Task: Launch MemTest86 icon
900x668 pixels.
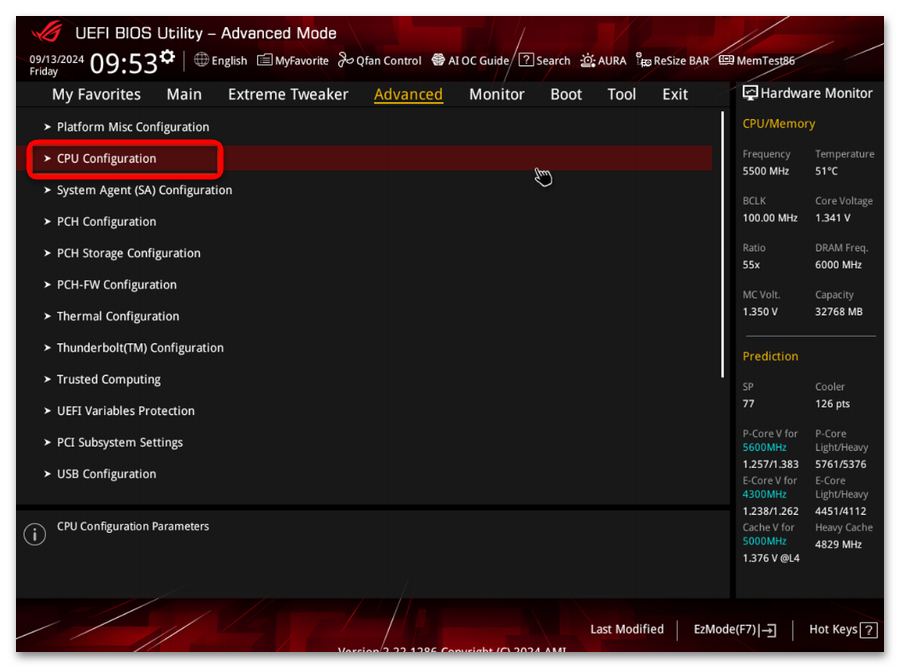Action: (x=726, y=60)
